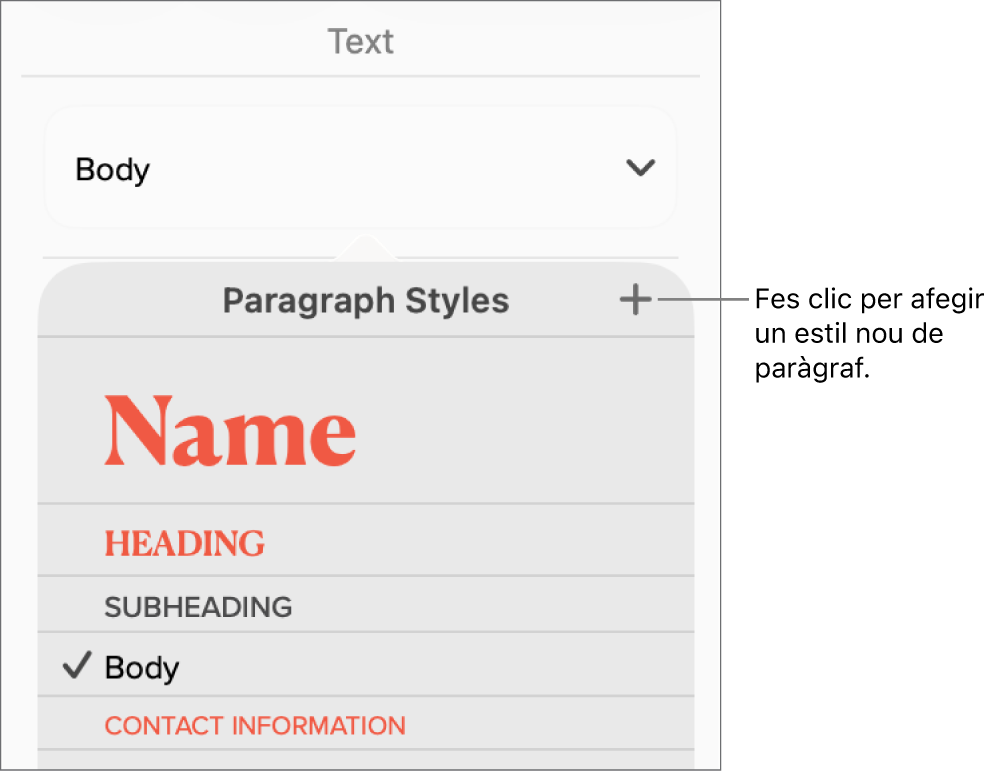Apply the HEADING paragraph style
The image size is (1004, 772).
tap(185, 543)
